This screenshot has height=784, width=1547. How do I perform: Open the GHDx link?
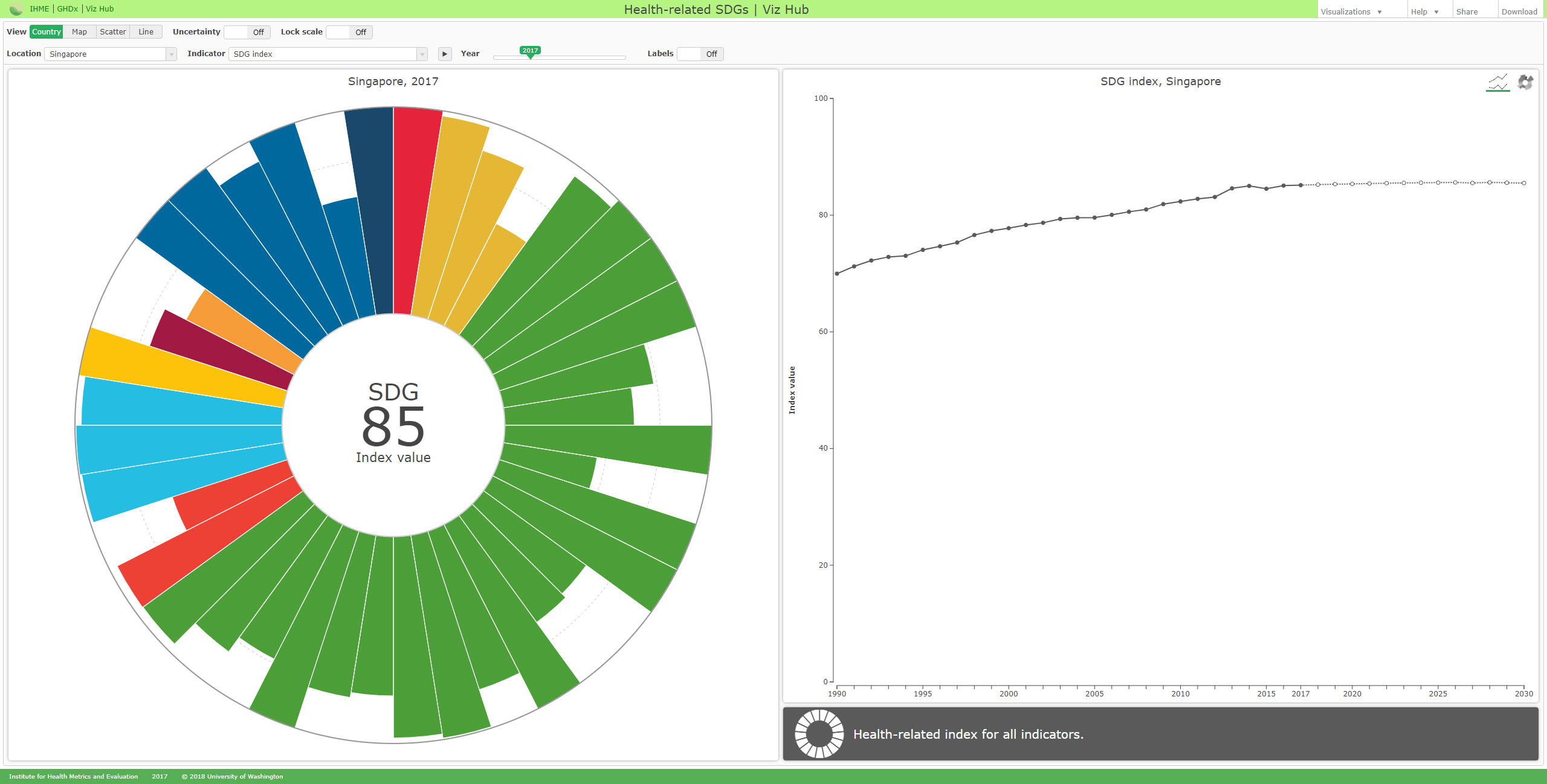pos(68,9)
